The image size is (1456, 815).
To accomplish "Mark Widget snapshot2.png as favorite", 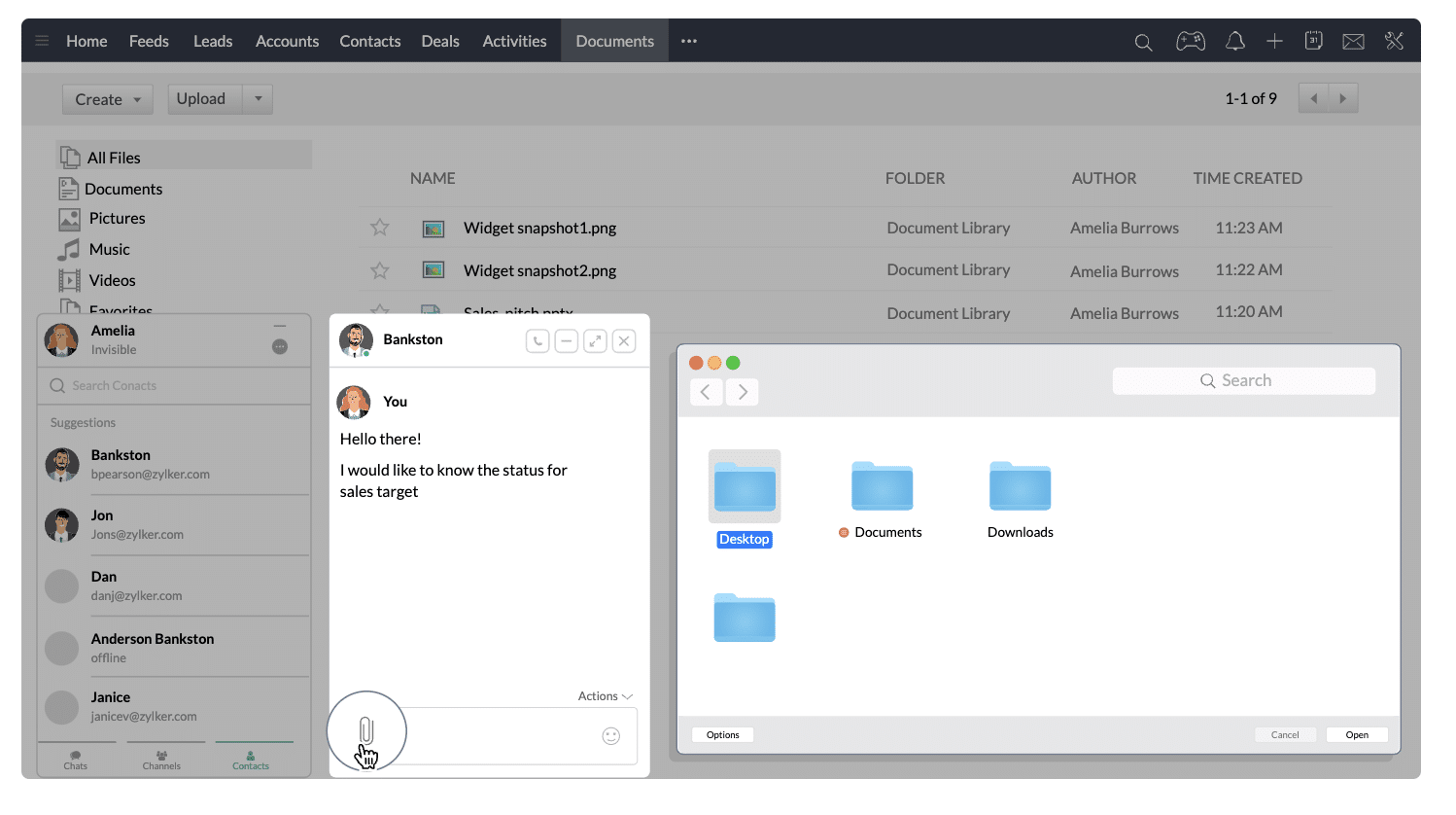I will (x=380, y=270).
